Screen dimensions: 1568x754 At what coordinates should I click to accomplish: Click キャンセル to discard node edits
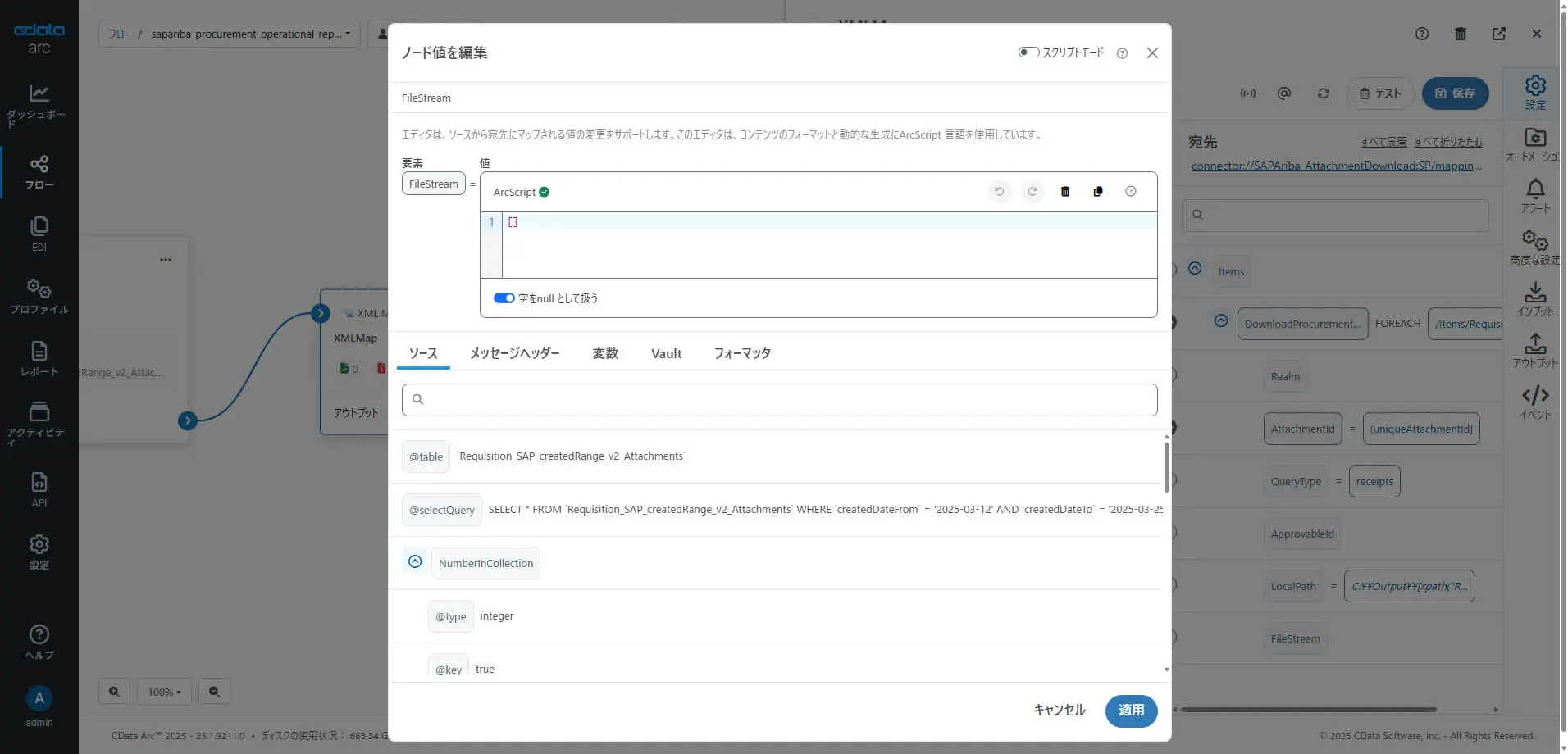pyautogui.click(x=1060, y=711)
